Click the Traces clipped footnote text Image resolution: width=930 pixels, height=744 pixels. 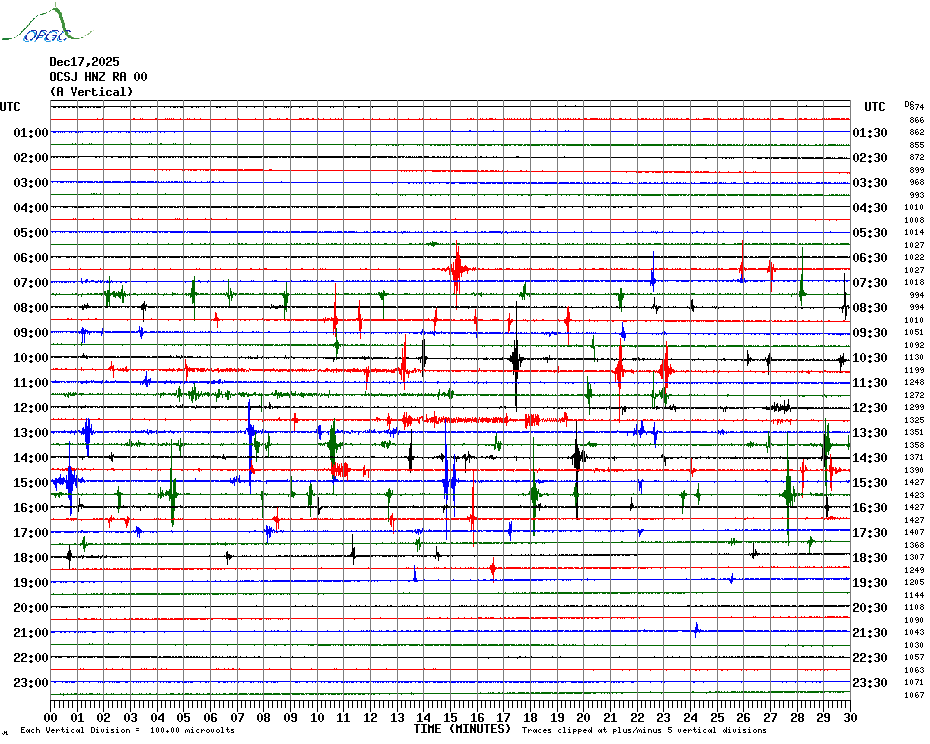(644, 731)
